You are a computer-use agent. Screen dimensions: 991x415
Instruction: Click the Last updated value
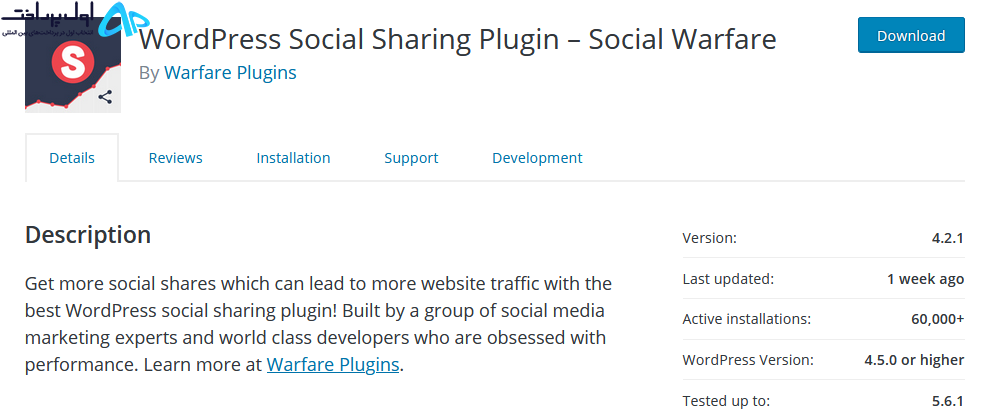coord(925,279)
